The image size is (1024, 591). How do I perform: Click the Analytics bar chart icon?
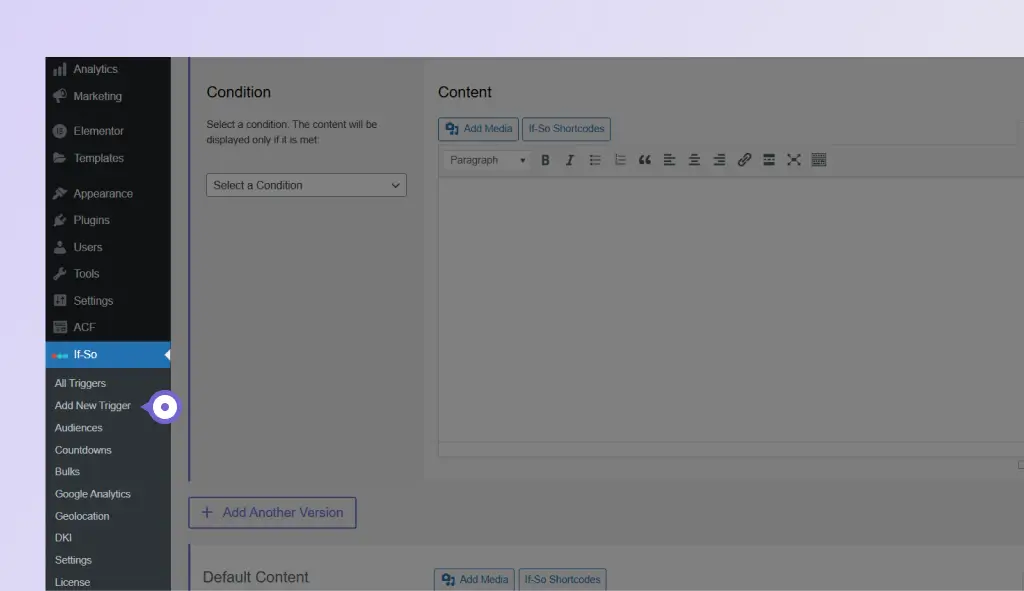click(x=59, y=69)
